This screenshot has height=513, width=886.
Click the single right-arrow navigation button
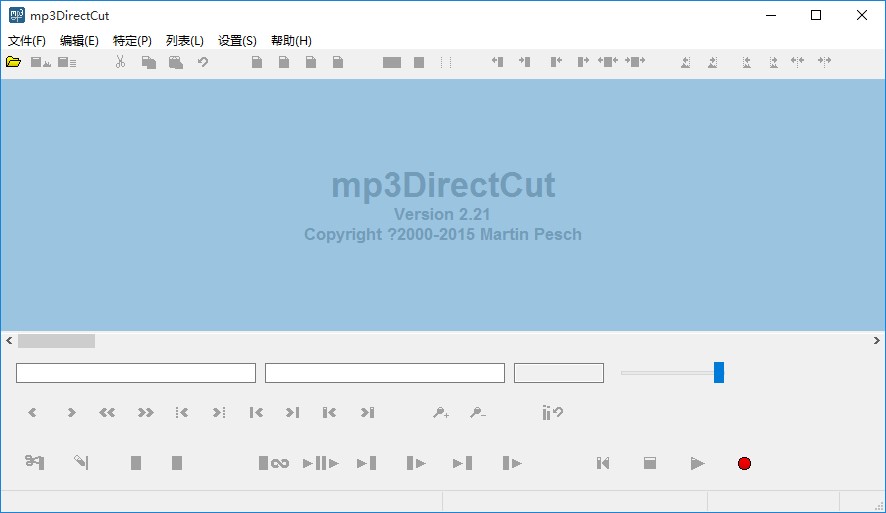pyautogui.click(x=71, y=412)
